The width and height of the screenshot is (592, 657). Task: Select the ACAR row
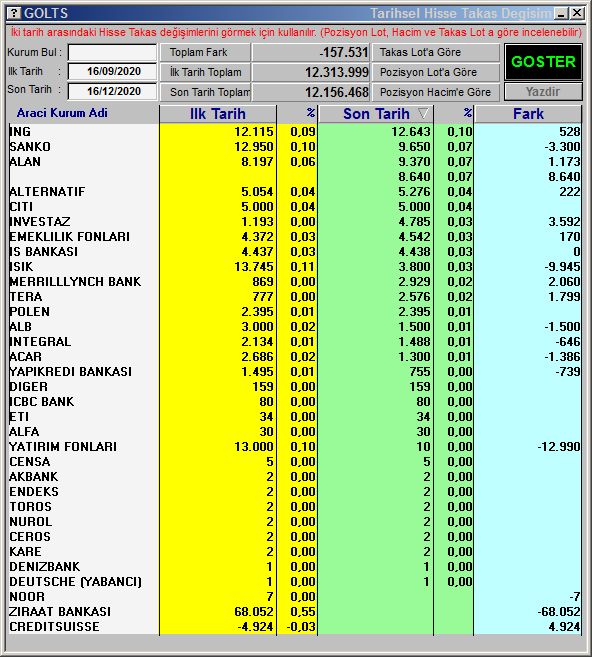point(295,357)
